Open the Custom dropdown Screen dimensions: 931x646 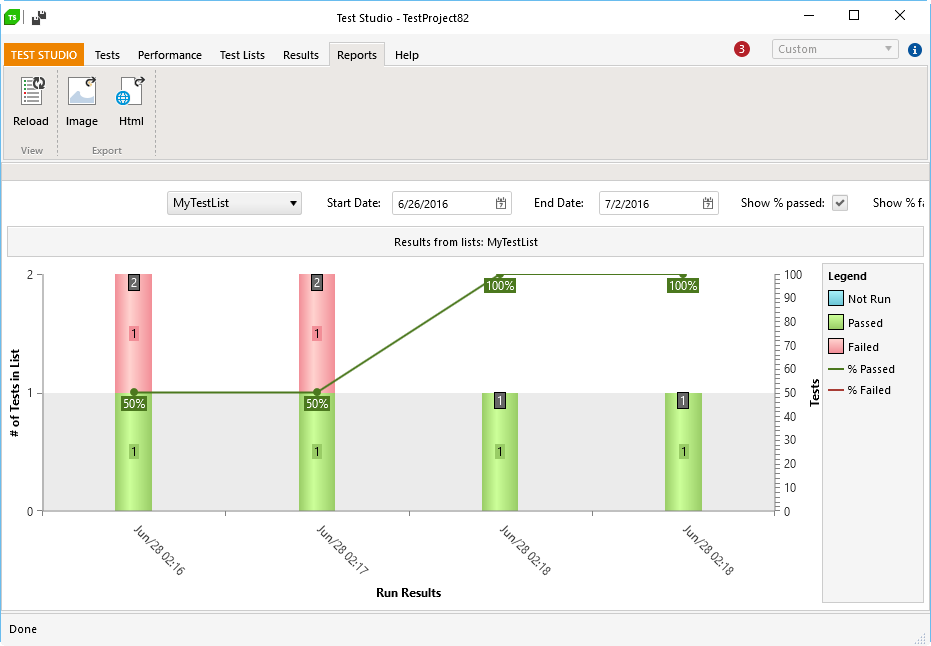point(835,49)
